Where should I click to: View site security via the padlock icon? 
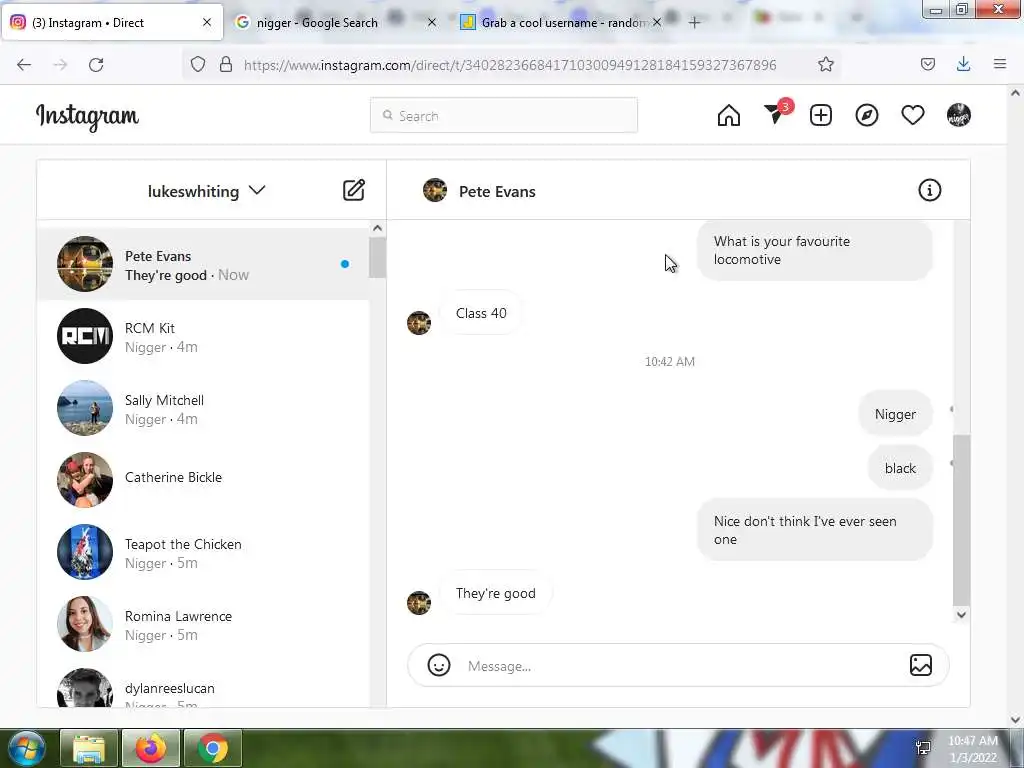pos(226,64)
